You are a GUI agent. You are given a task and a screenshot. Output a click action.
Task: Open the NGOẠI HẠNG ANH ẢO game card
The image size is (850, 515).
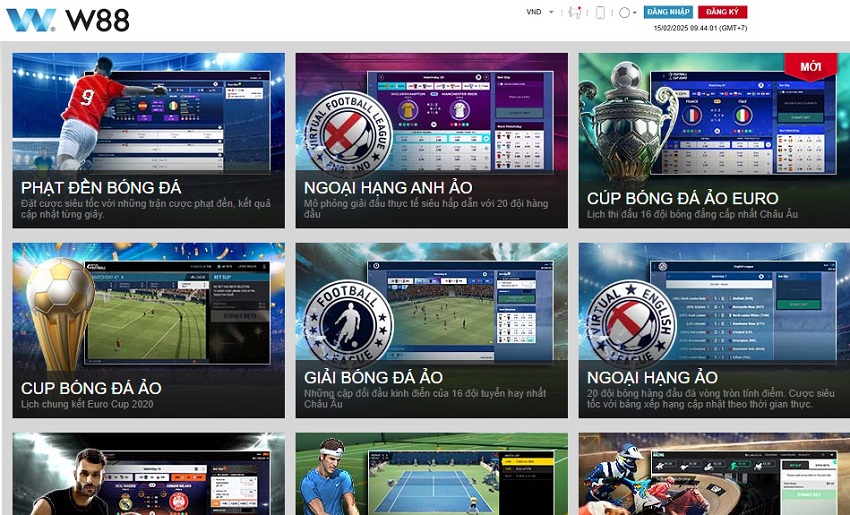(432, 140)
